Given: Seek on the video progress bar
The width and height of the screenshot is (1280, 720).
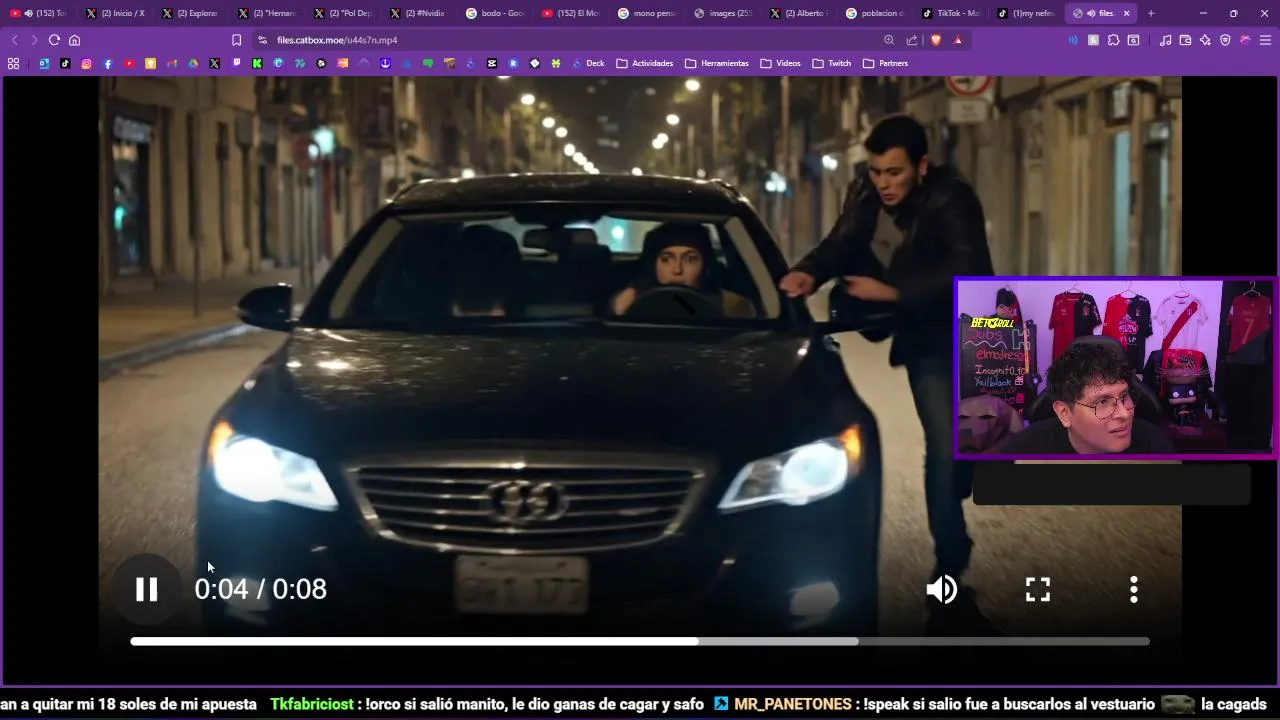Looking at the screenshot, I should click(640, 641).
